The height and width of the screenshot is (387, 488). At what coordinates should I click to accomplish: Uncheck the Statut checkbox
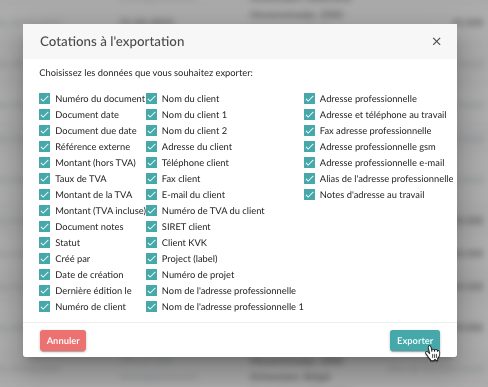(x=44, y=243)
